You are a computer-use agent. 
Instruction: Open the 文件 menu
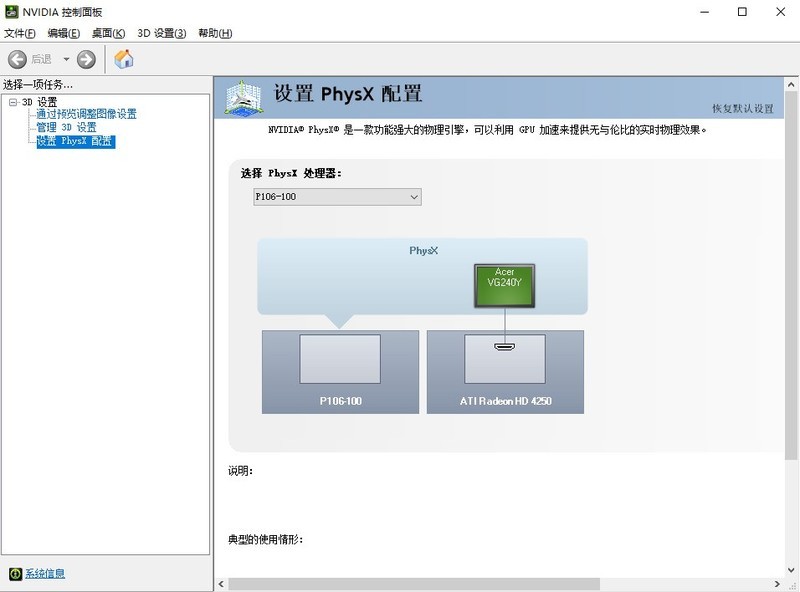point(18,33)
